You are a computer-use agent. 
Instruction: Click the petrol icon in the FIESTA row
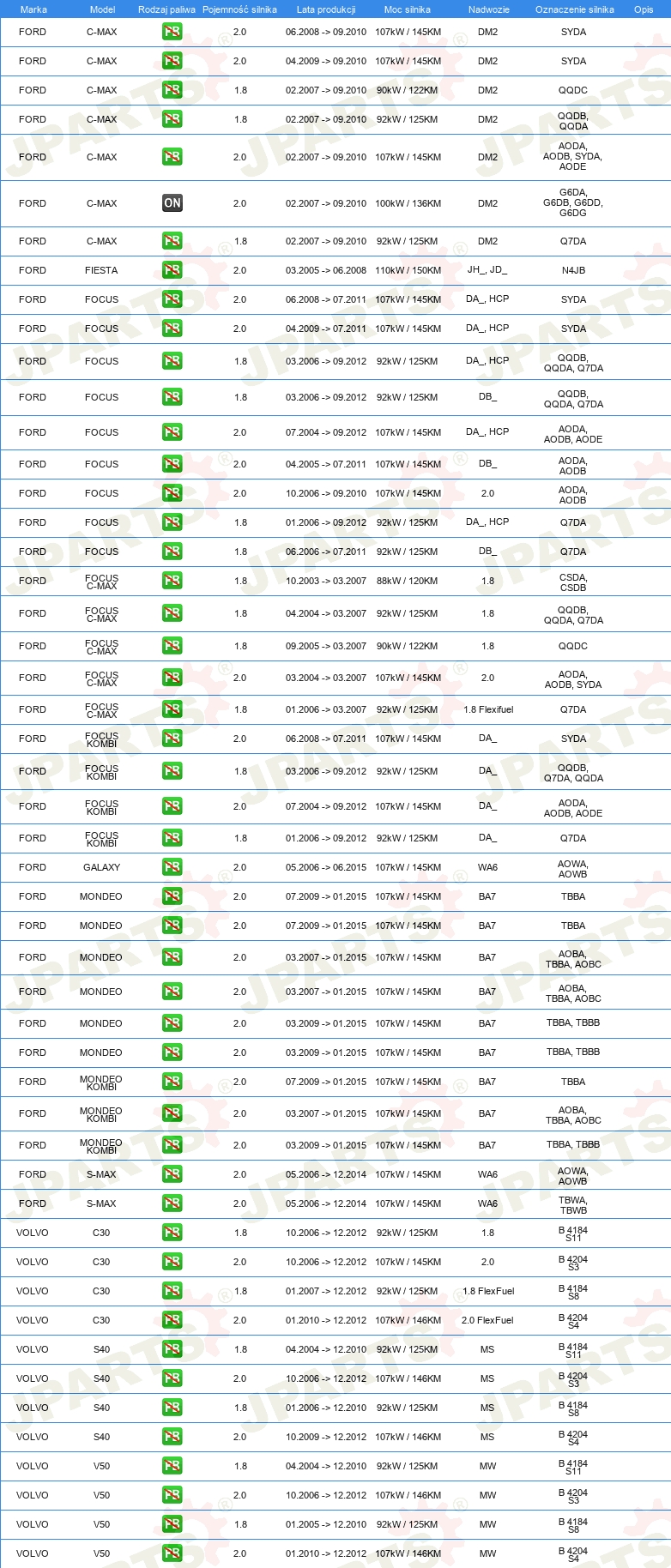(x=172, y=270)
